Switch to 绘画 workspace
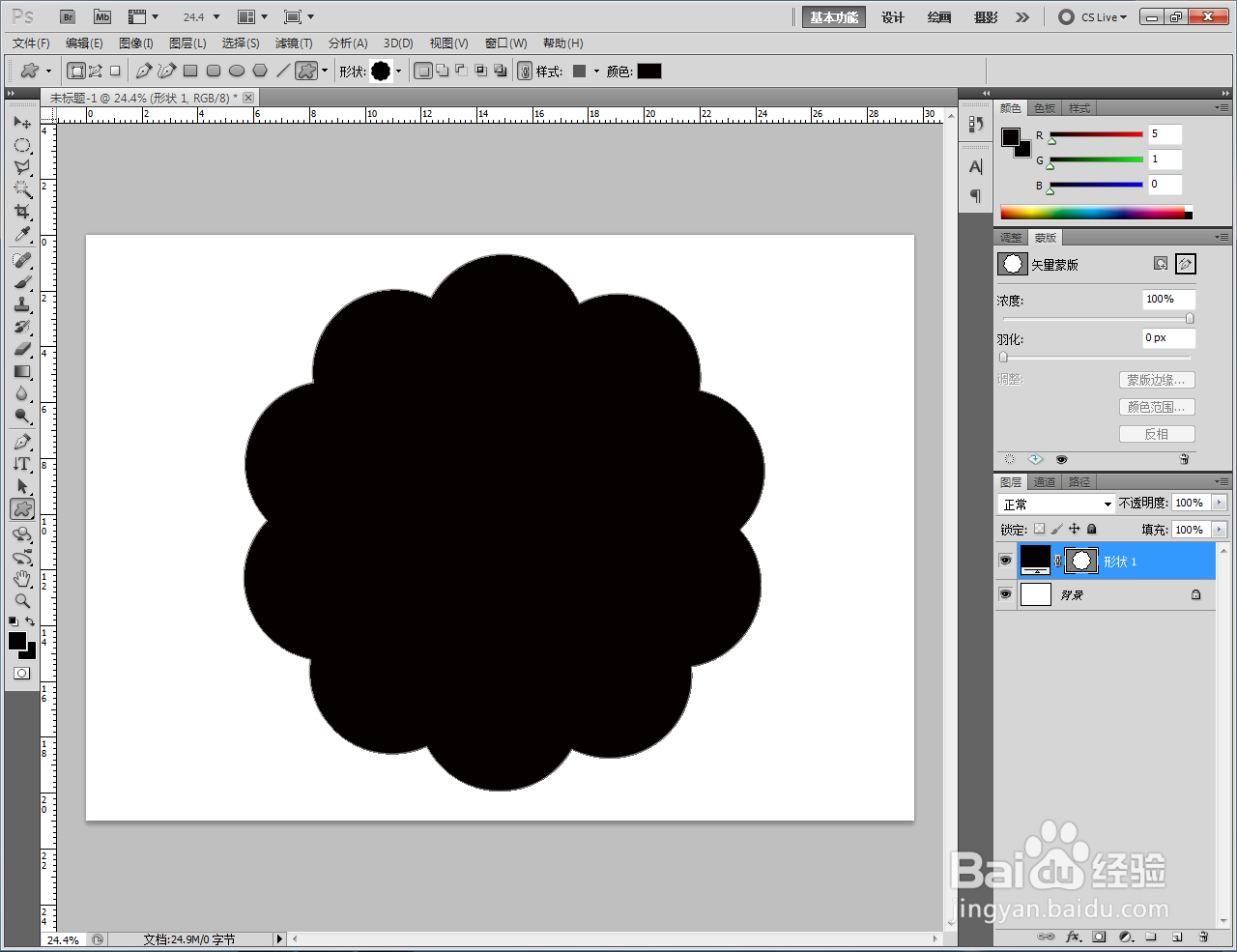 pyautogui.click(x=939, y=17)
